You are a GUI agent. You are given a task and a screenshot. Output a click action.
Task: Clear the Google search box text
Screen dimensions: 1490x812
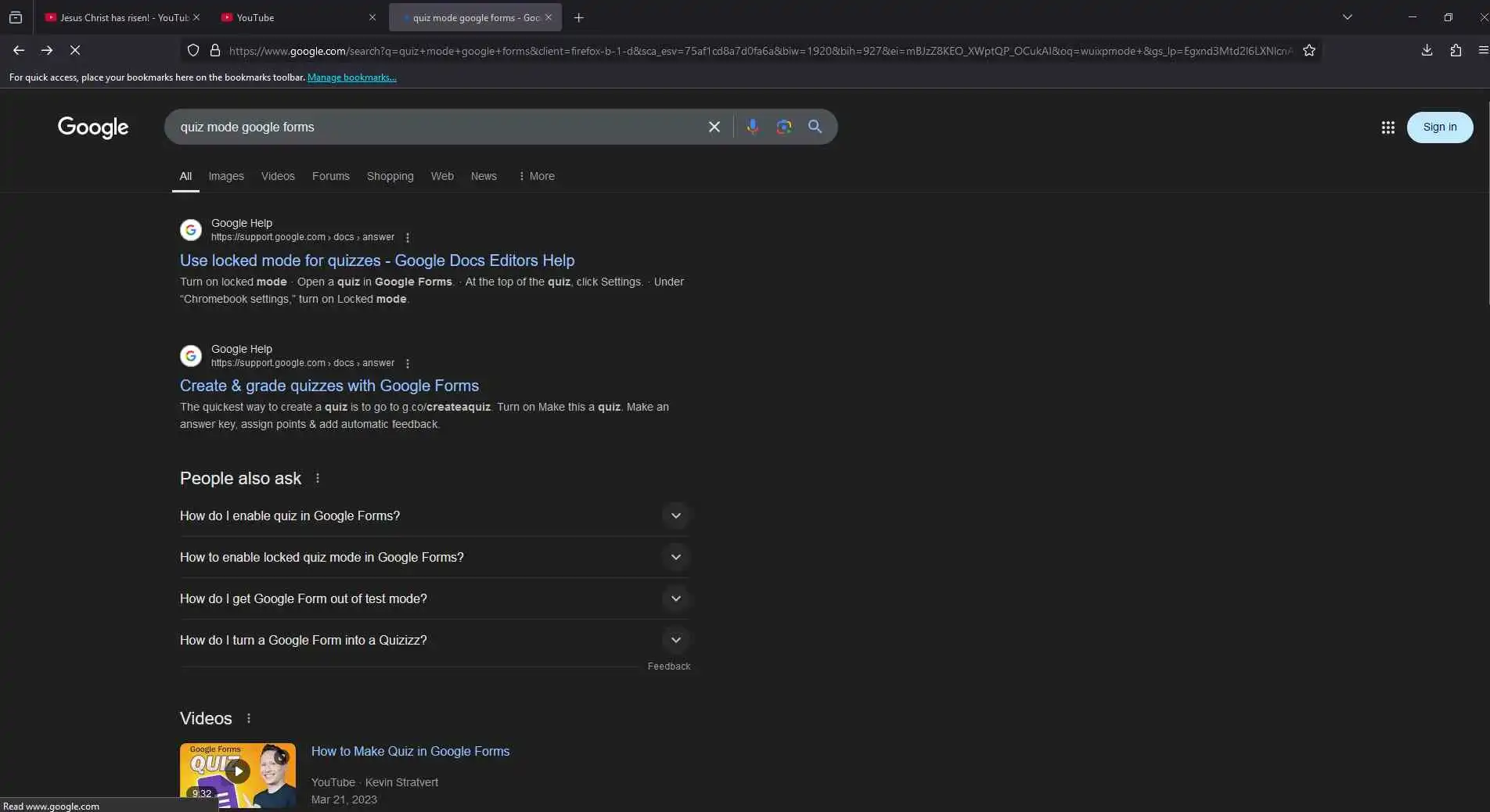714,127
